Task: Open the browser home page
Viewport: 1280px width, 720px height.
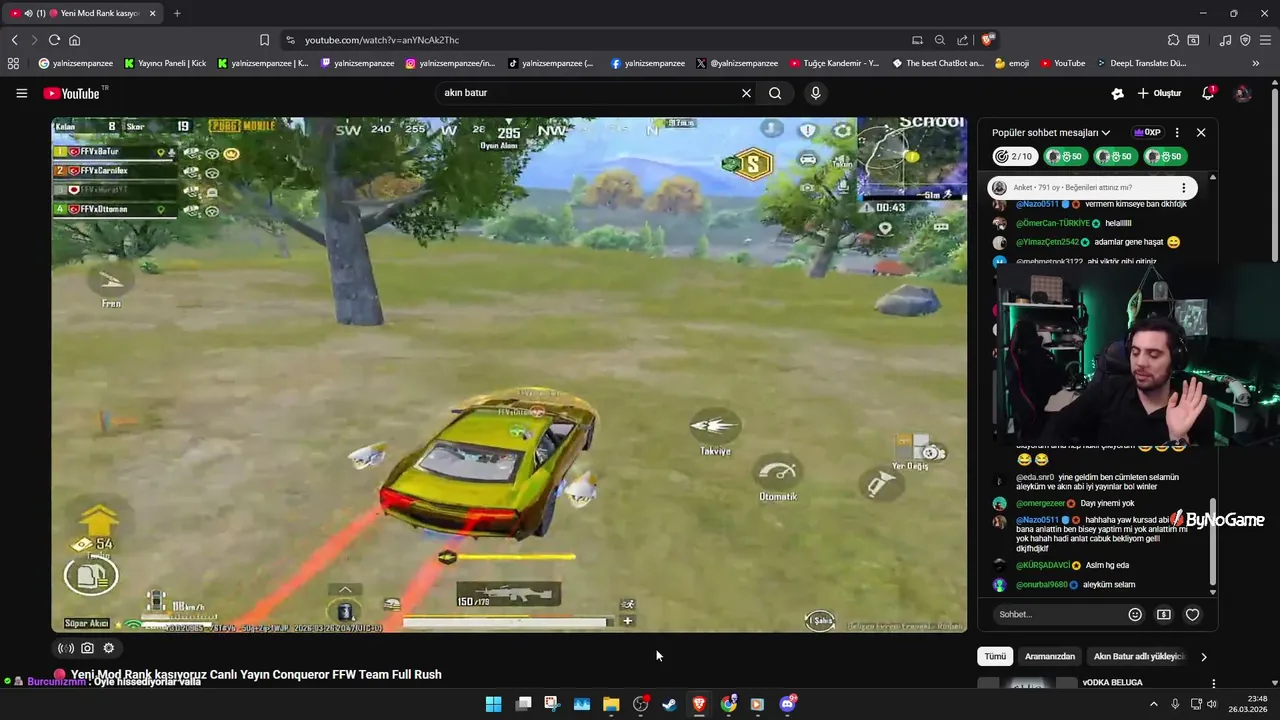Action: [x=74, y=40]
